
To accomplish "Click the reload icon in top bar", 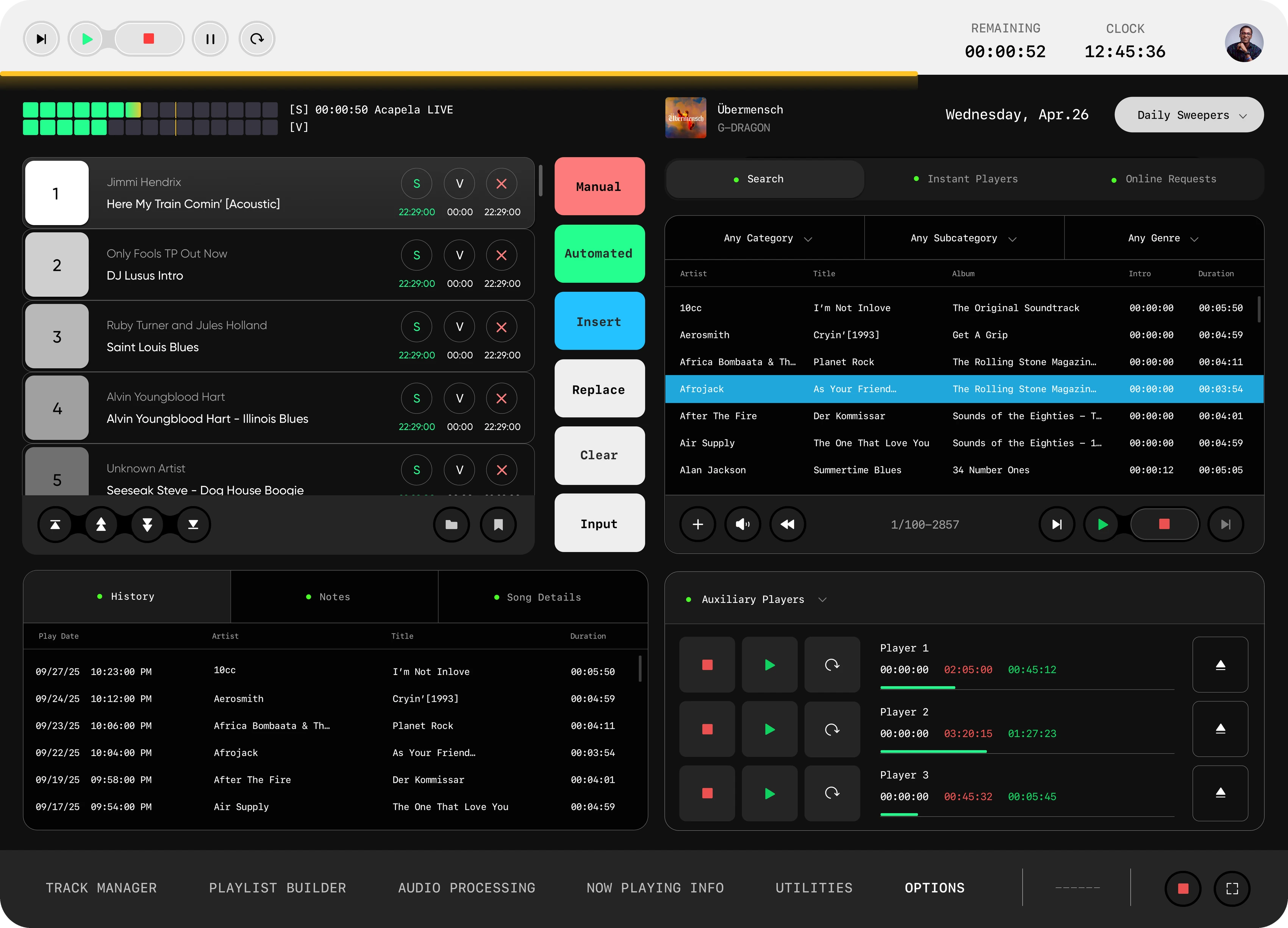I will tap(257, 39).
